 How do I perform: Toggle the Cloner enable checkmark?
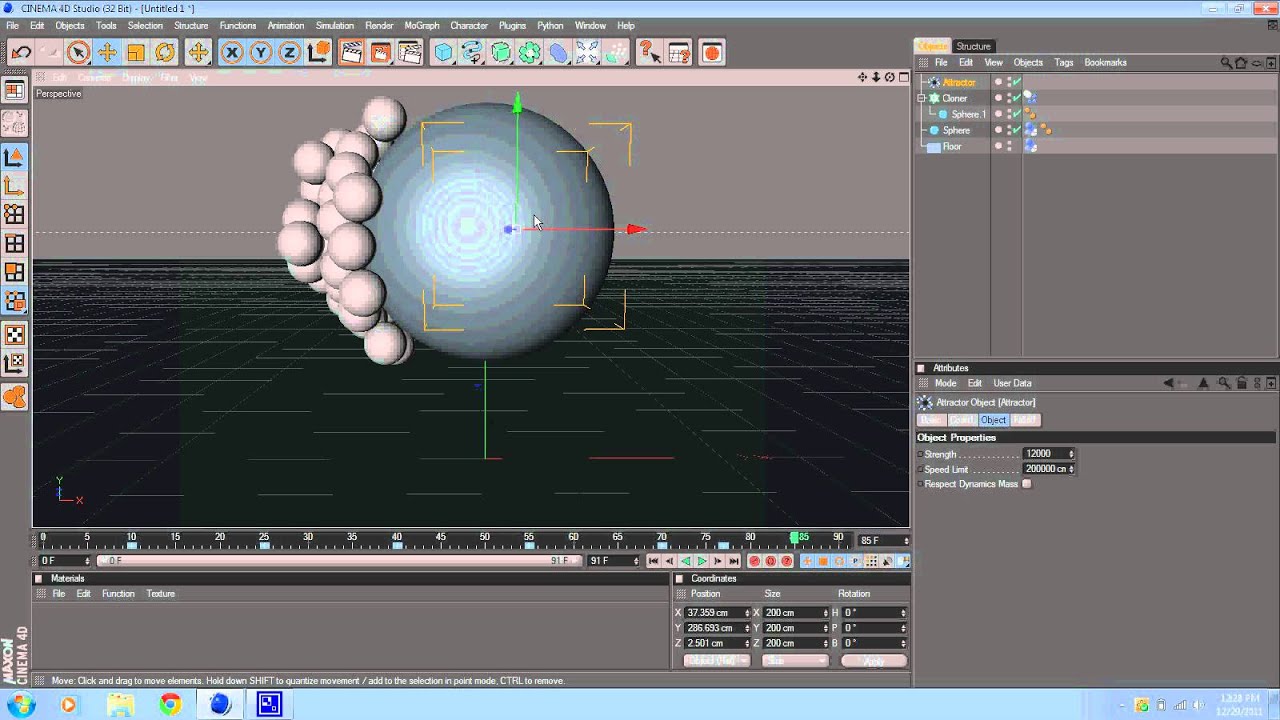[x=1017, y=98]
